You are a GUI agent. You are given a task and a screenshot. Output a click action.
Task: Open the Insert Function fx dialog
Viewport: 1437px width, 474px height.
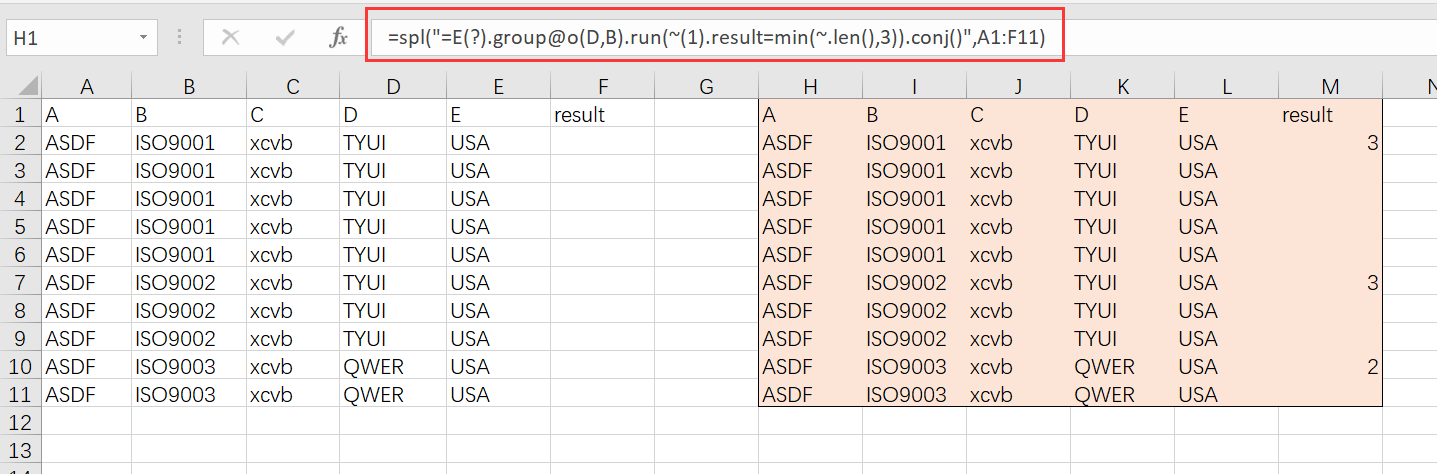point(338,38)
